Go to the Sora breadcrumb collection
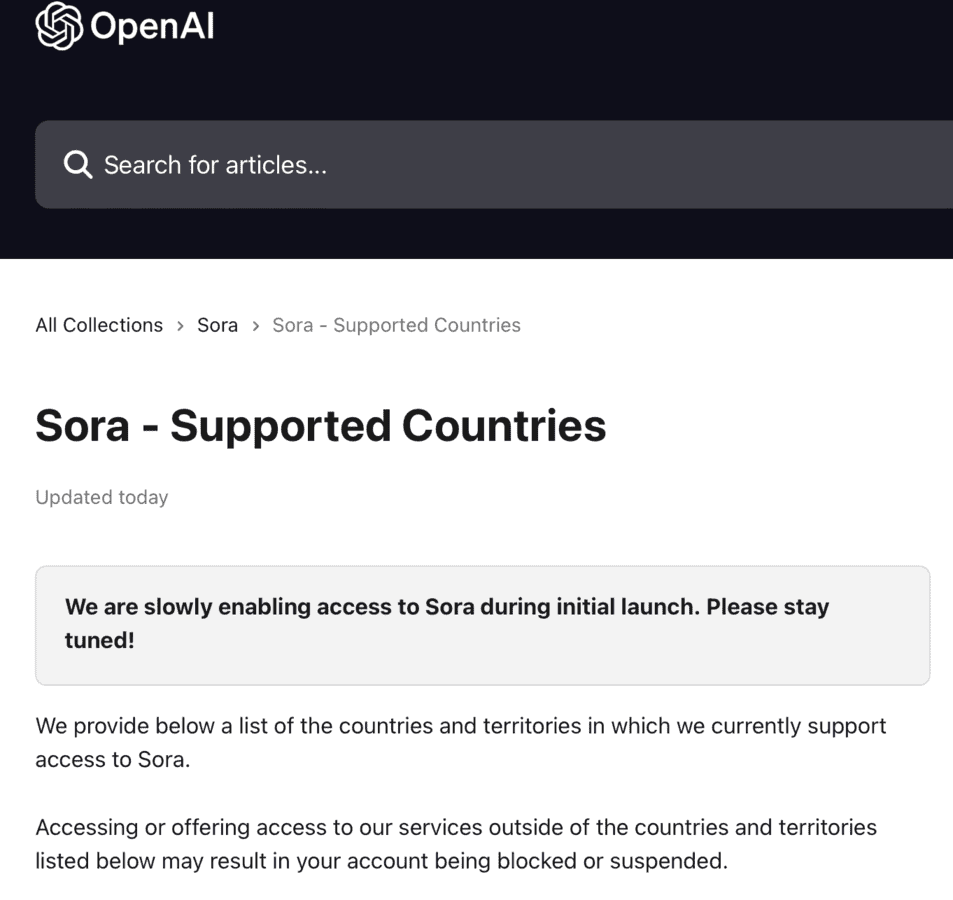The image size is (953, 900). (217, 325)
